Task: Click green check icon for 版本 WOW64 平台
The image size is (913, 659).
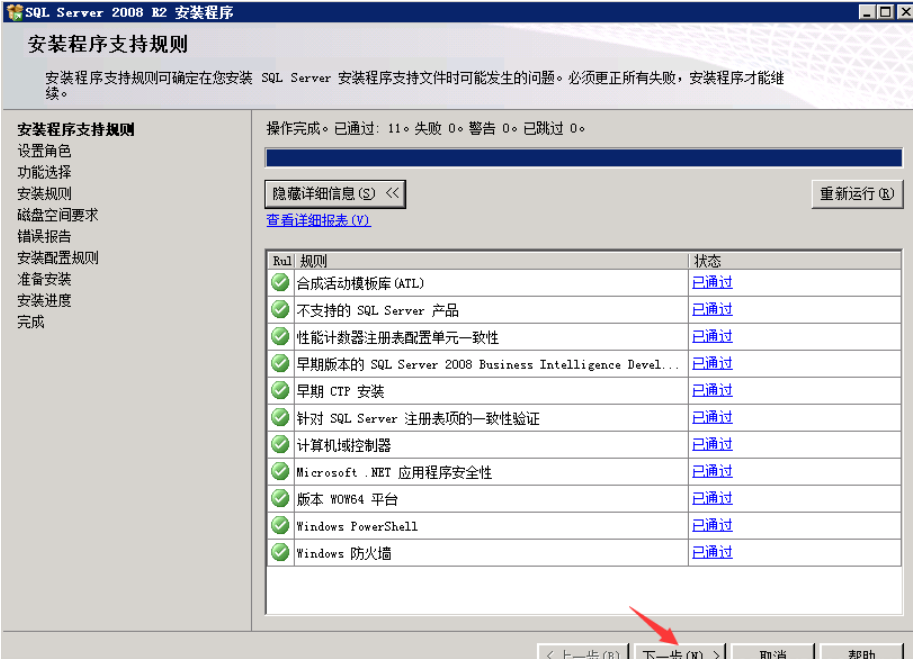Action: [x=280, y=498]
